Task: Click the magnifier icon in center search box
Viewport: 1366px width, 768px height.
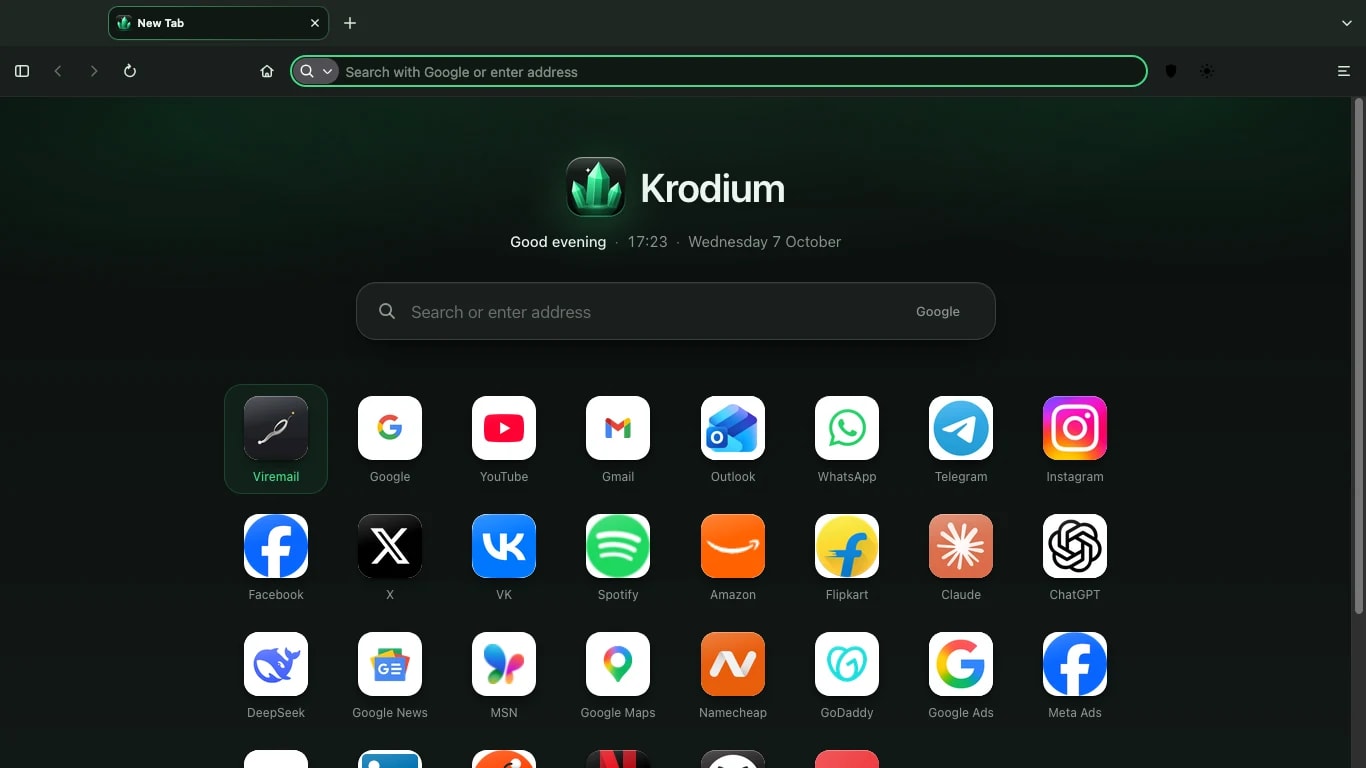Action: [x=387, y=311]
